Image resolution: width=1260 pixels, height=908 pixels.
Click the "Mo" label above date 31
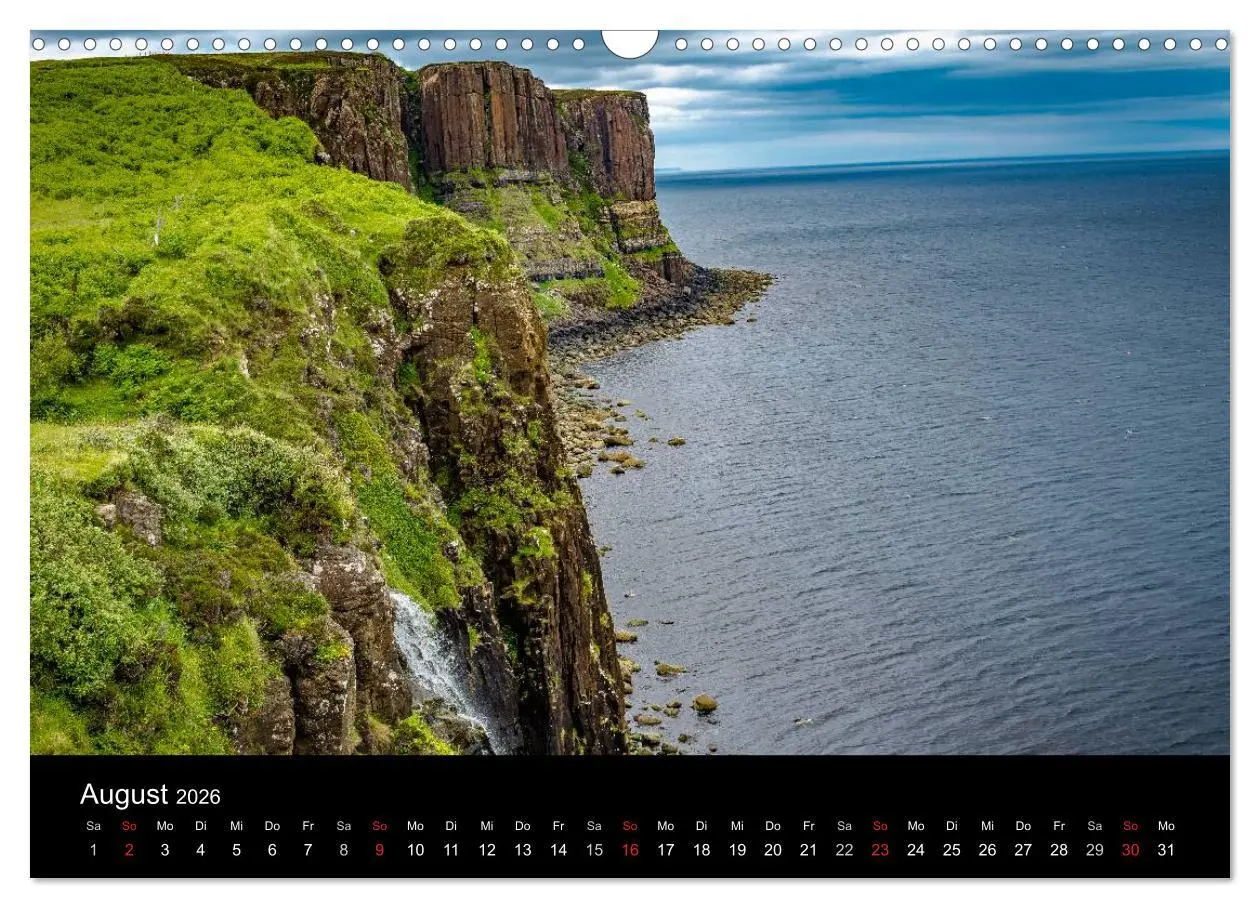[x=1166, y=826]
